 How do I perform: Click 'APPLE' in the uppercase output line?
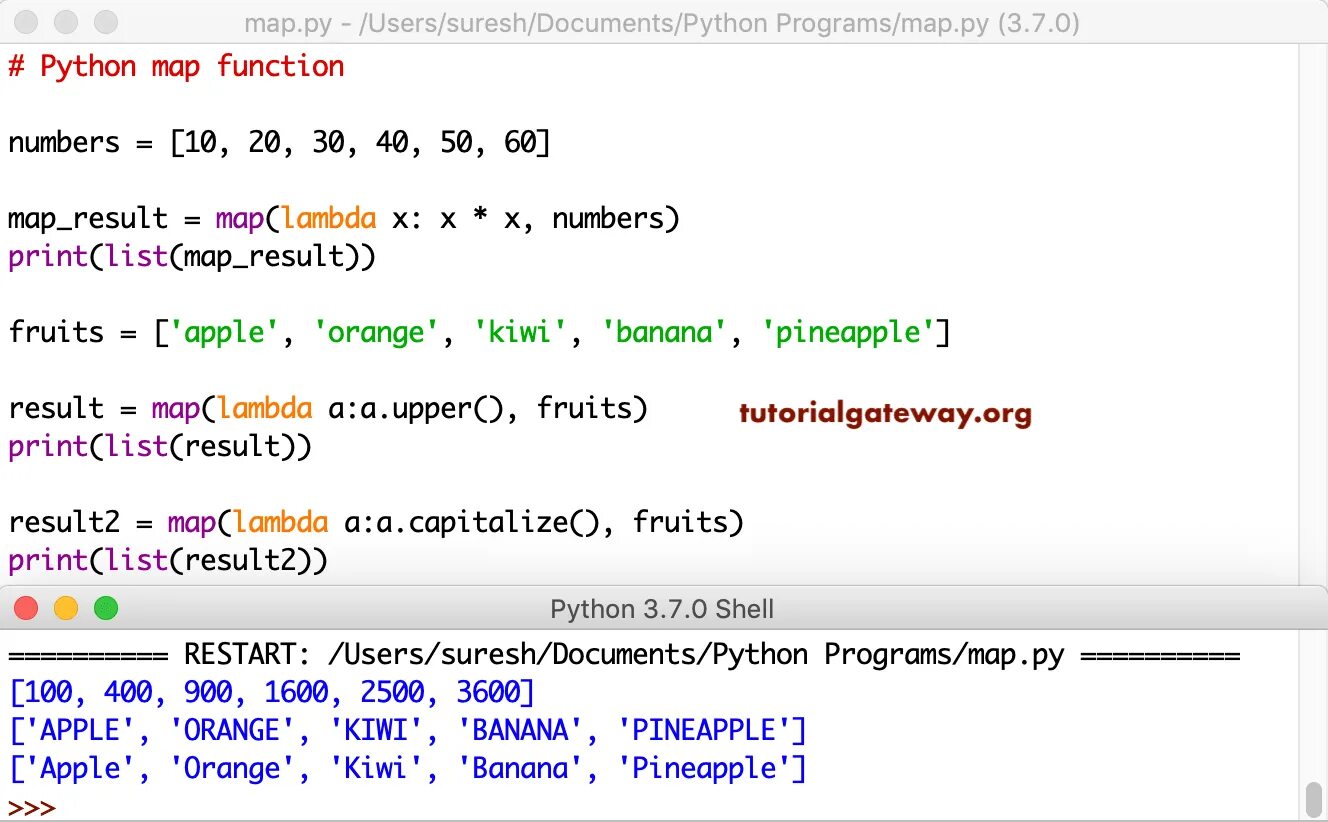[80, 731]
